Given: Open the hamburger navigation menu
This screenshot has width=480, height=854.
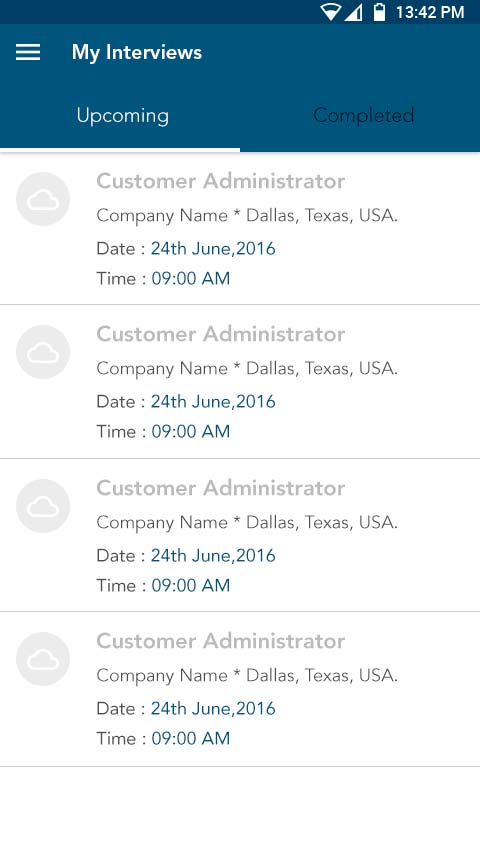Looking at the screenshot, I should coord(28,52).
